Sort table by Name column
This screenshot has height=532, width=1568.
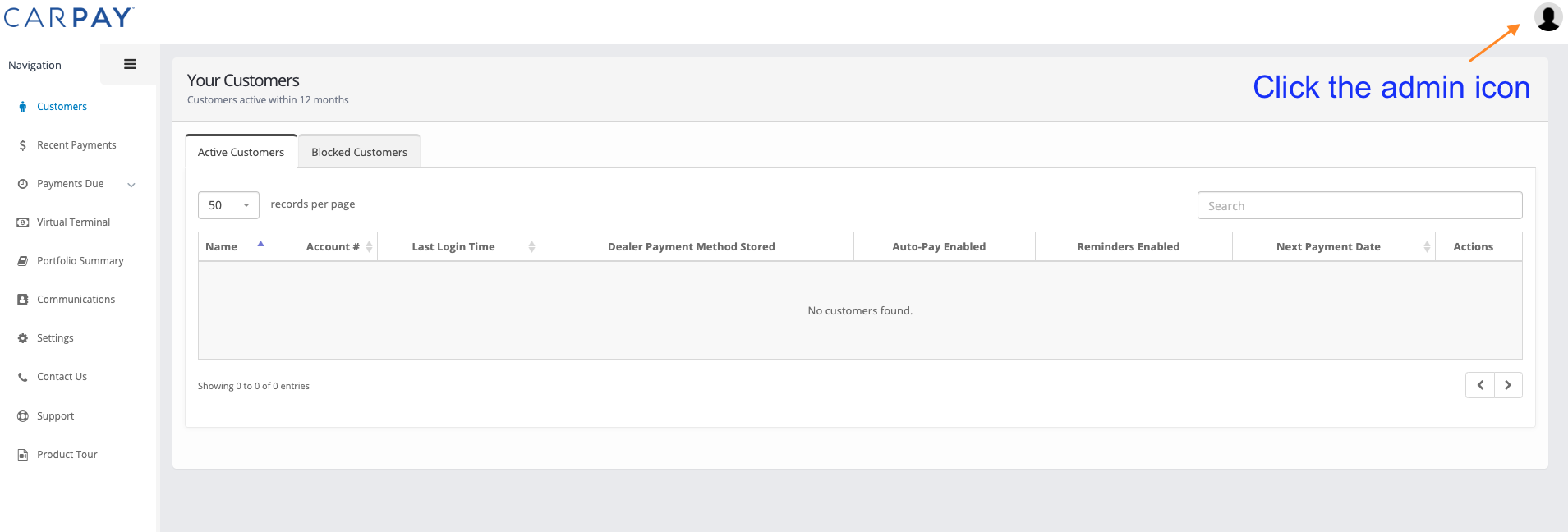point(233,246)
